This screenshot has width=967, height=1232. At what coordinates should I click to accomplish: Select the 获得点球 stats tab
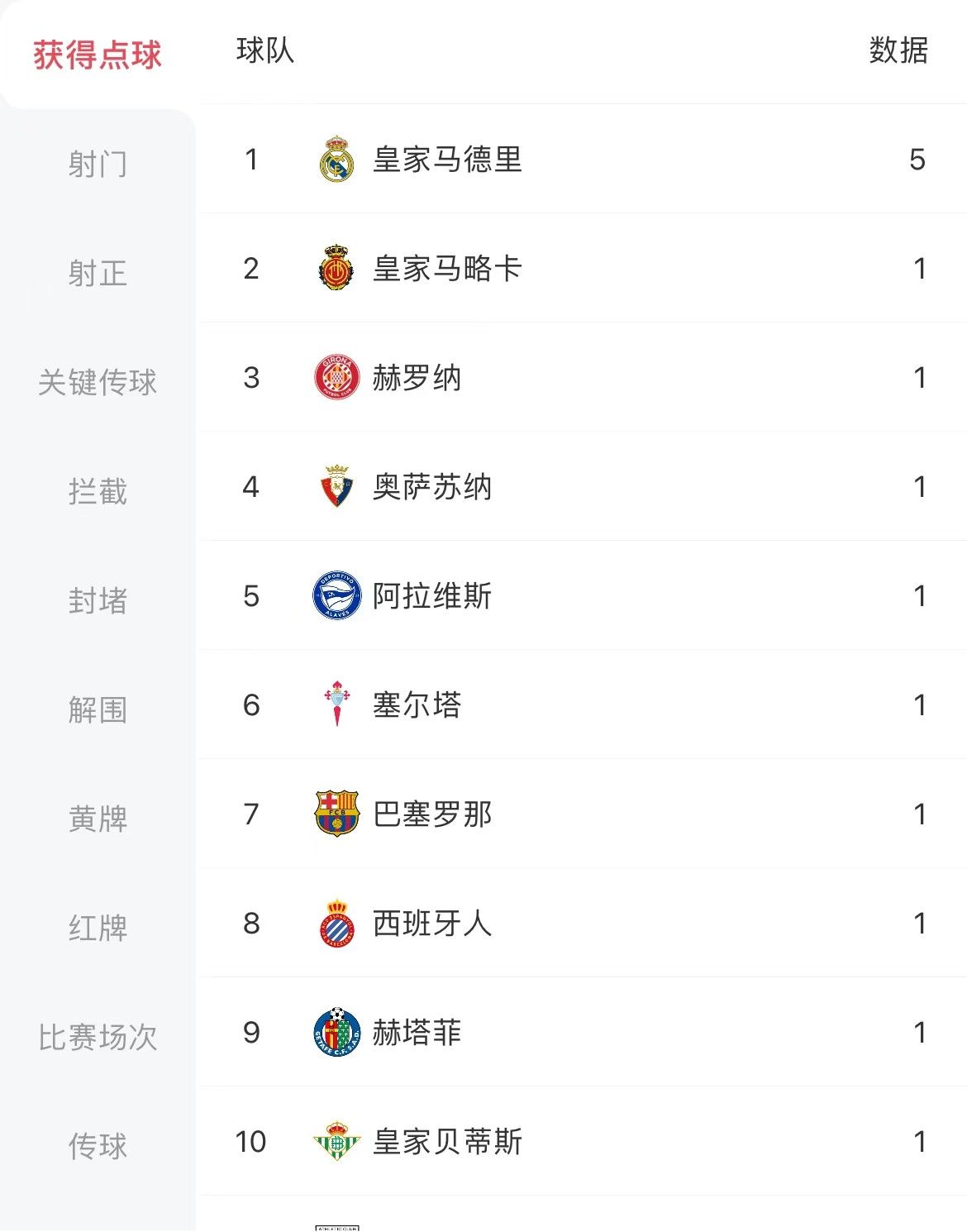pos(98,55)
